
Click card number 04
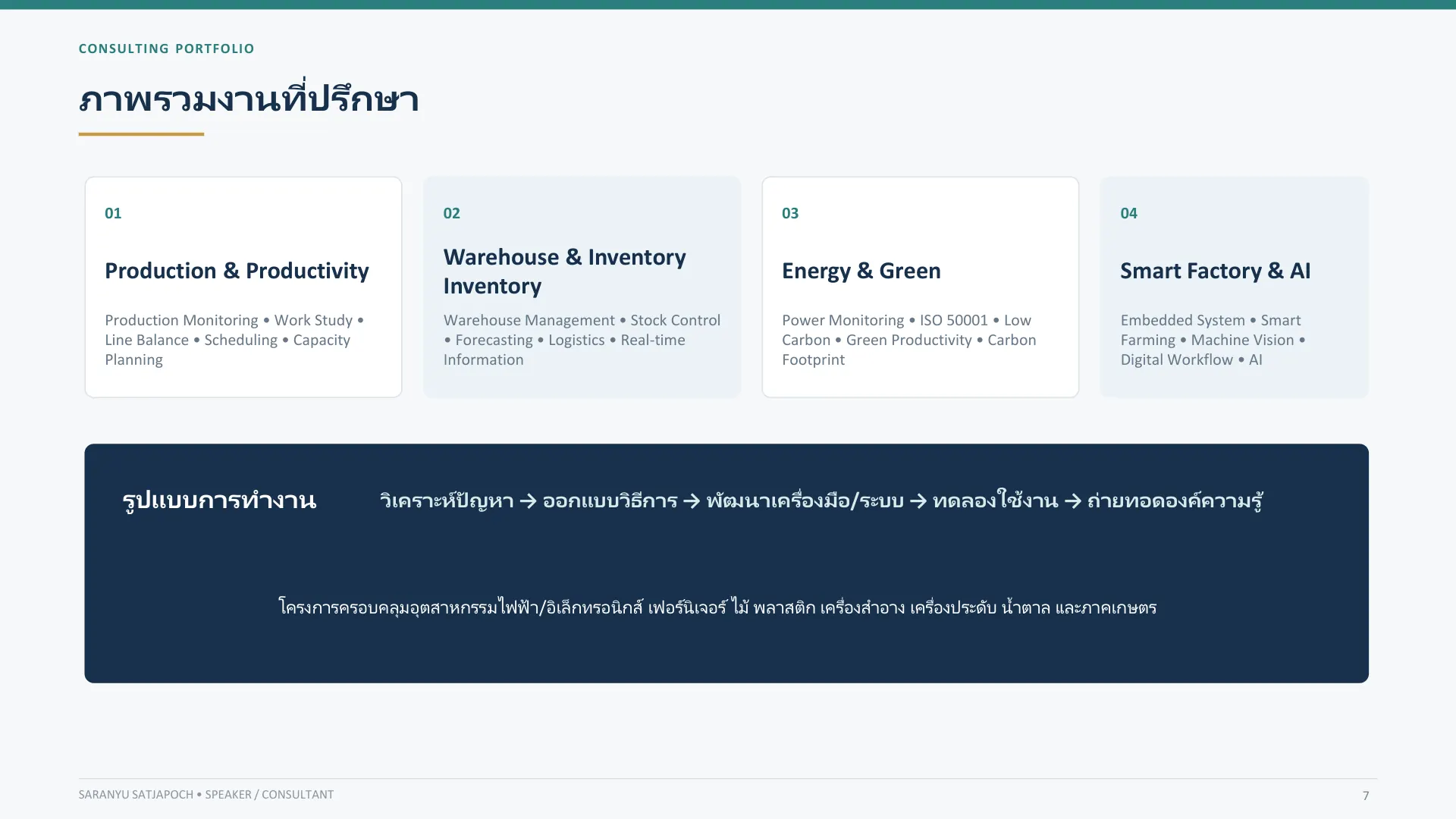pyautogui.click(x=1128, y=213)
